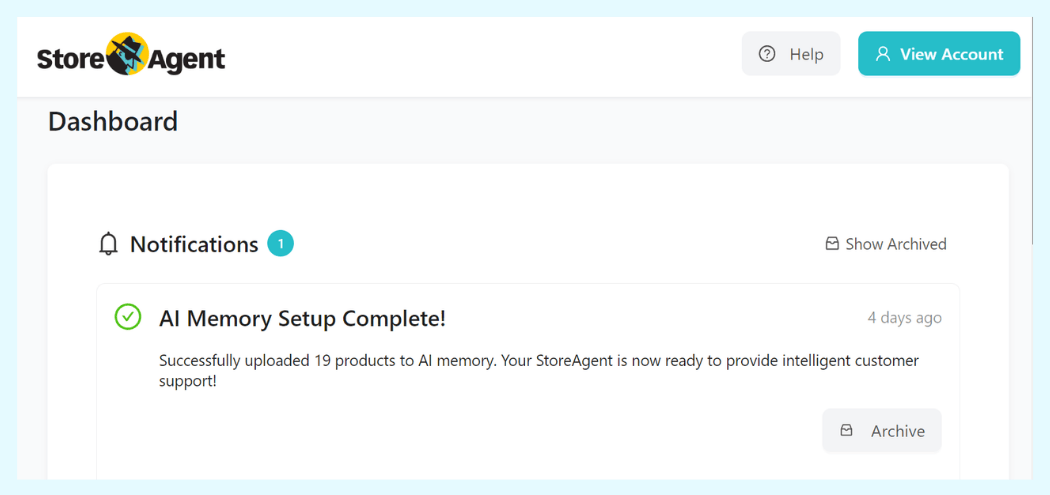Click the question mark Help icon
The width and height of the screenshot is (1050, 495).
(767, 54)
